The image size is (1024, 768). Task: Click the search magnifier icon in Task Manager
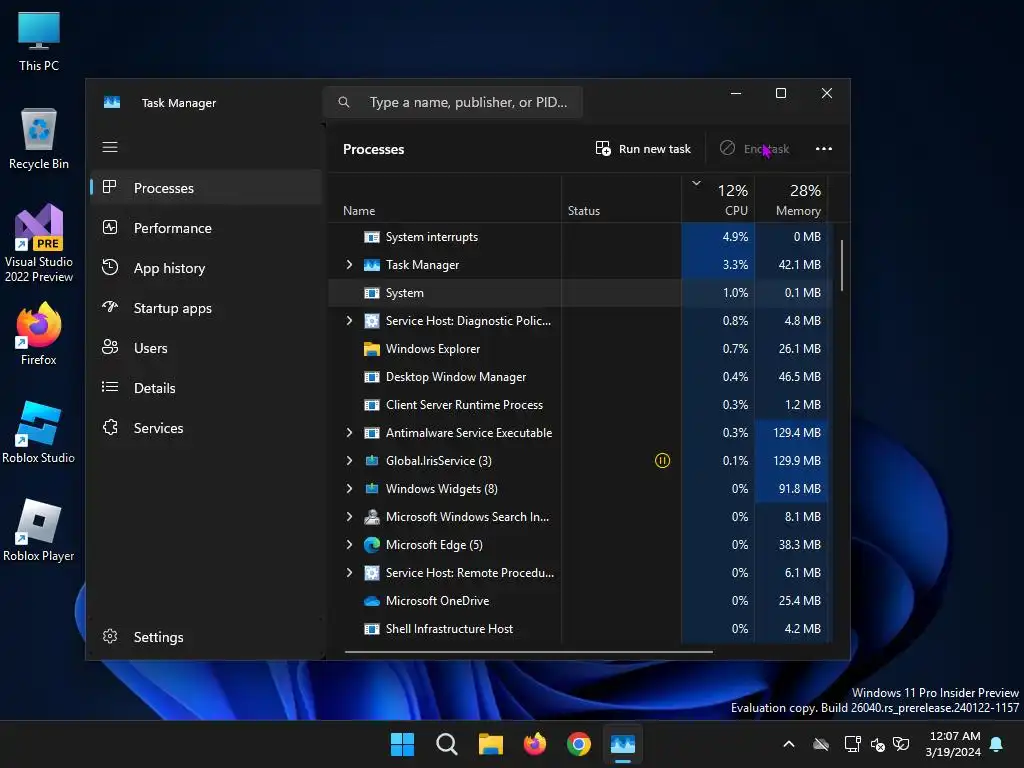[344, 102]
